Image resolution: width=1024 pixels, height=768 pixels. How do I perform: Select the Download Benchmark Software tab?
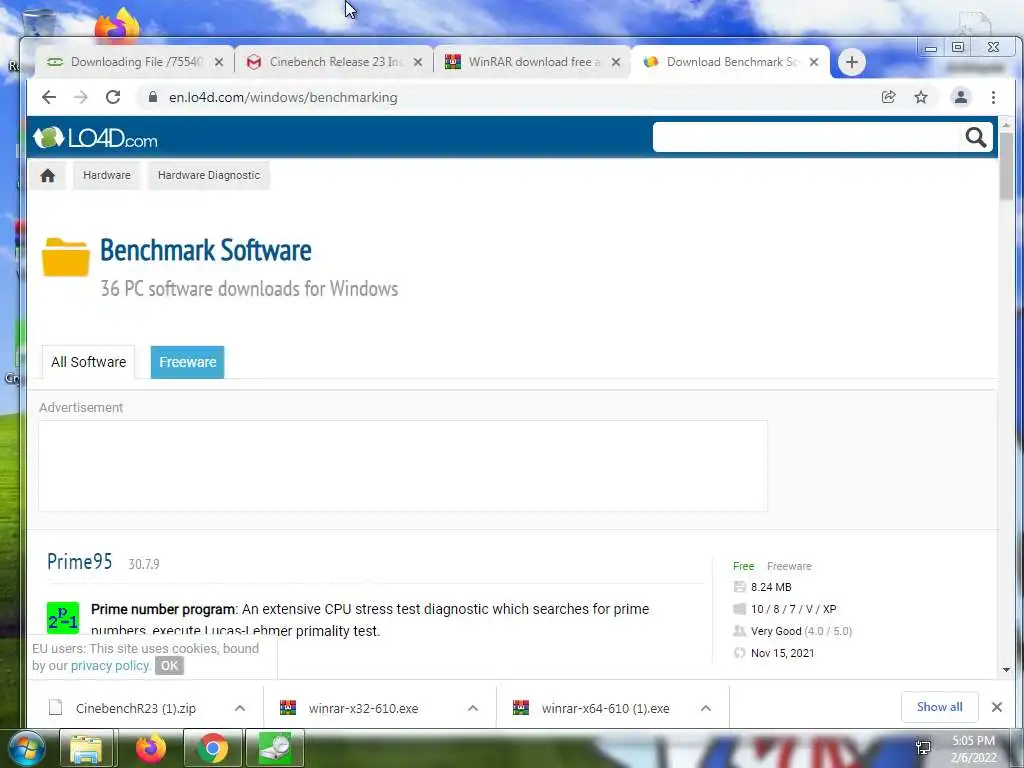(730, 62)
